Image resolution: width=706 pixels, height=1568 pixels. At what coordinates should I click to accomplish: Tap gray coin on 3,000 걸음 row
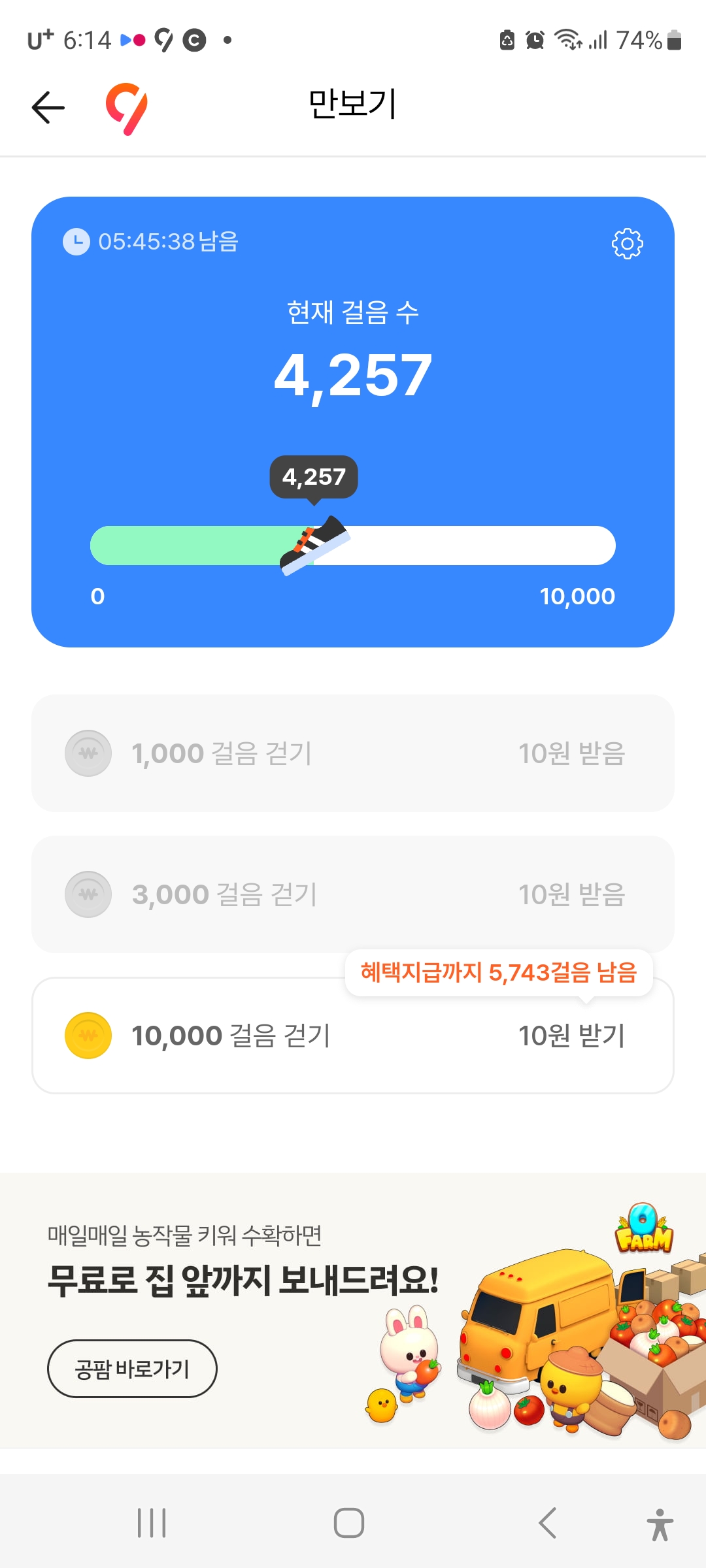point(88,894)
